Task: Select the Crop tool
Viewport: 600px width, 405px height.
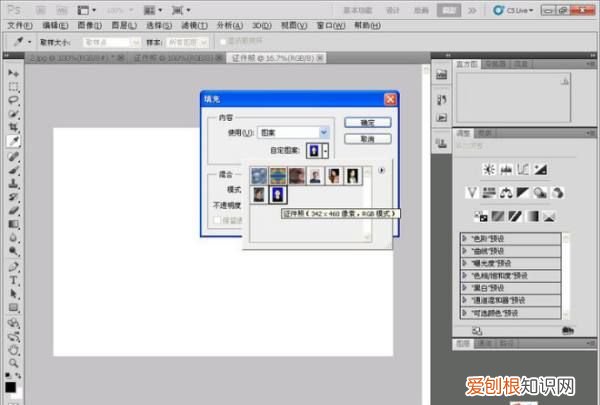Action: pyautogui.click(x=13, y=128)
